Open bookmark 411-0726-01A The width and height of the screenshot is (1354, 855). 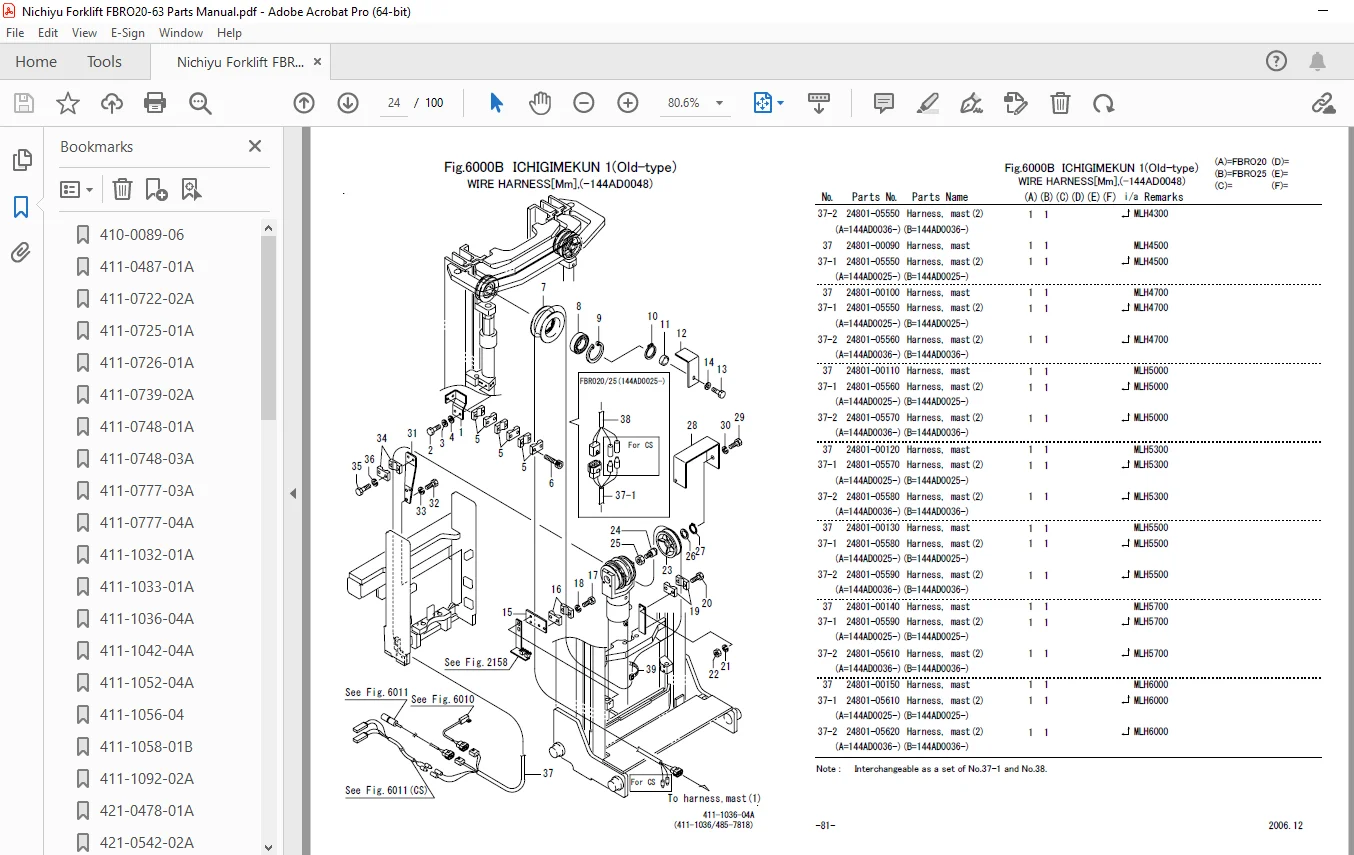(147, 363)
